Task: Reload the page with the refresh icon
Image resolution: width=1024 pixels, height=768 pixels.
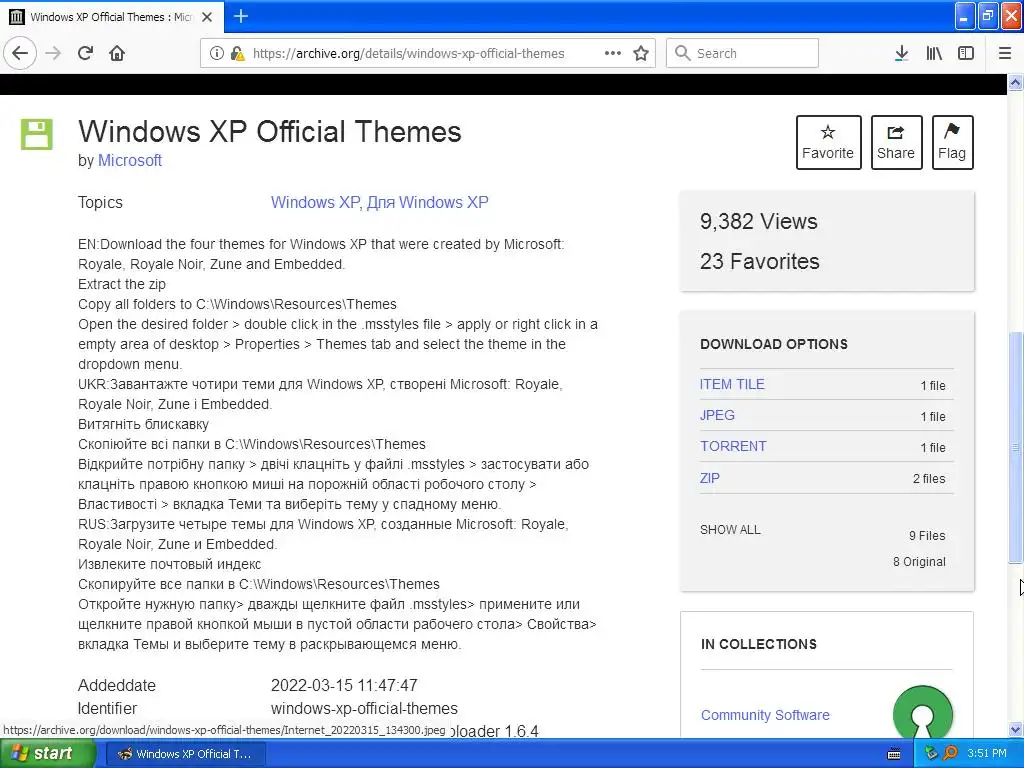Action: tap(86, 53)
